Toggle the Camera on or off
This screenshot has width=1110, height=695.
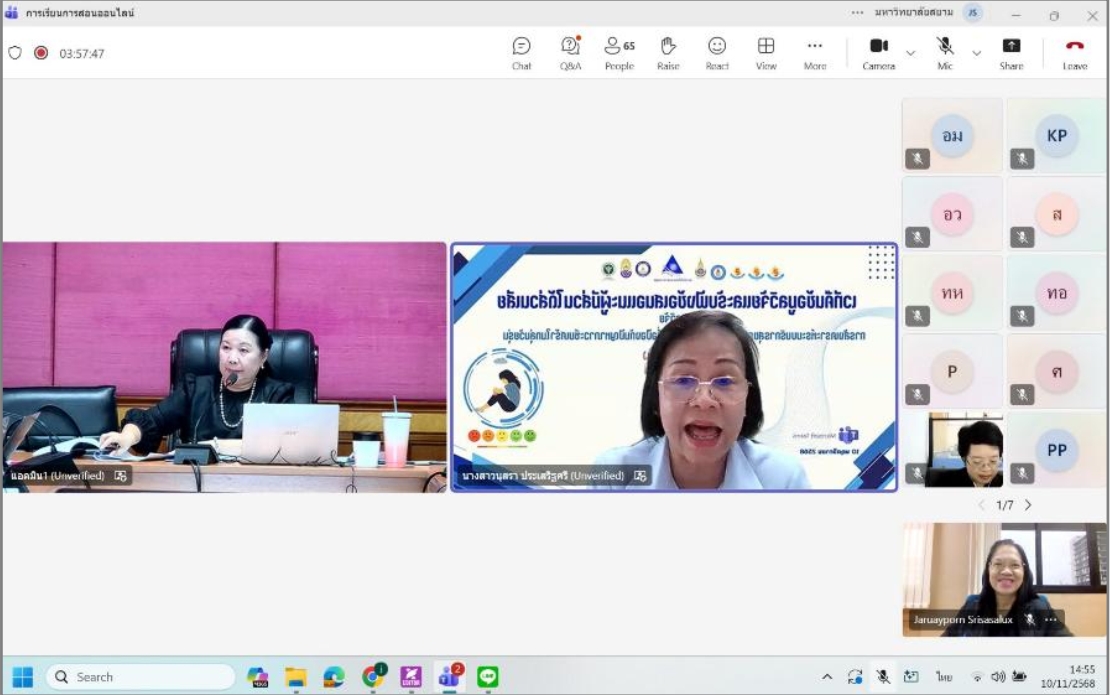(x=878, y=52)
